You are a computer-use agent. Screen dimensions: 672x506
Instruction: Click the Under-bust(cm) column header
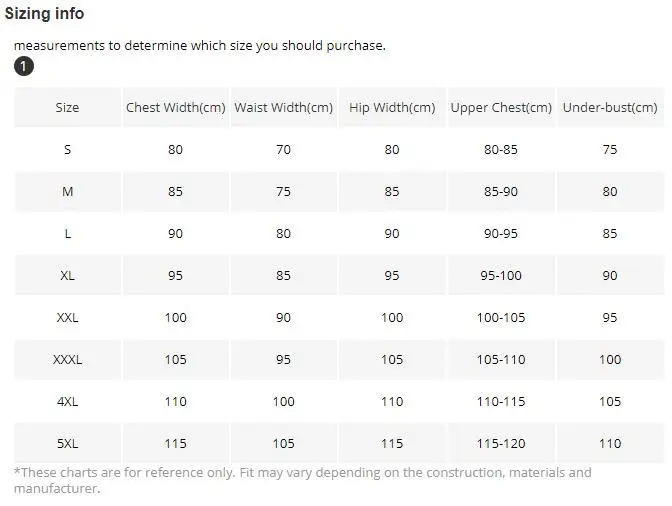coord(610,107)
